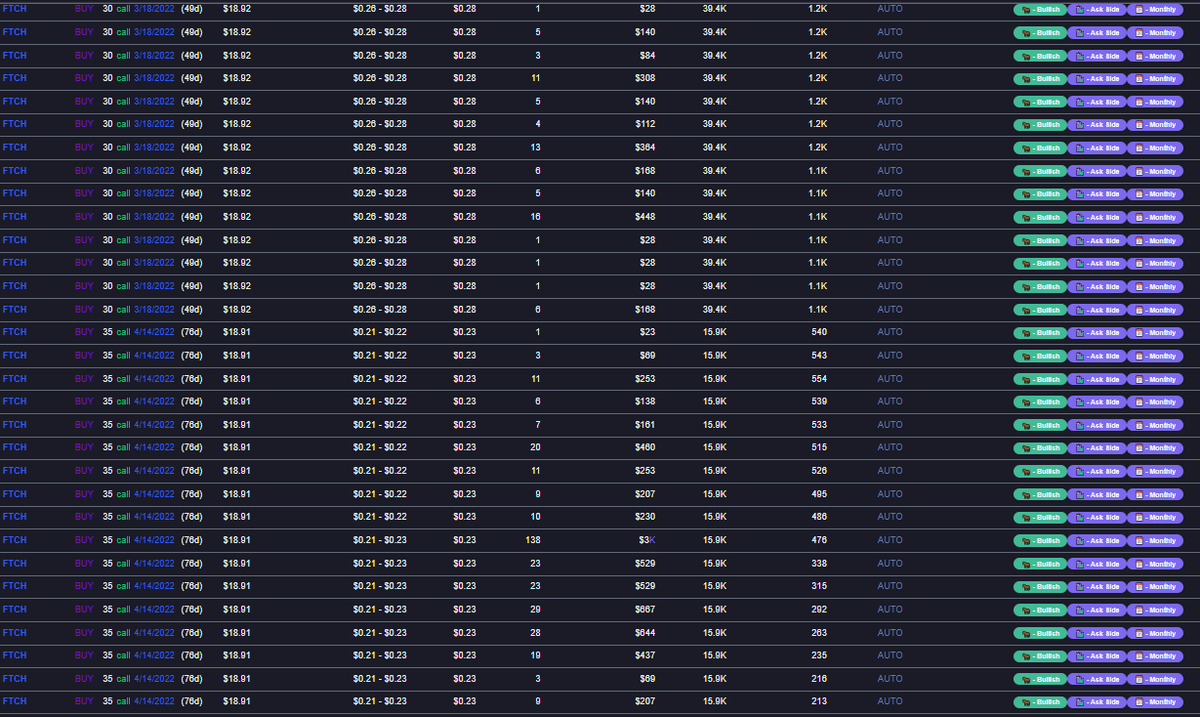Click 4/14/2022 expiry in volume 515 row

pos(154,447)
